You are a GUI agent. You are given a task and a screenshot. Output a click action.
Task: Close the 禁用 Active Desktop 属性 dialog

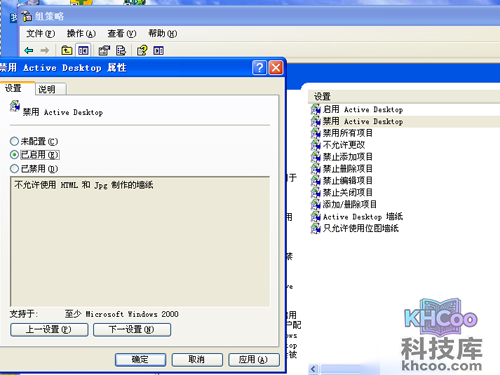tap(276, 68)
